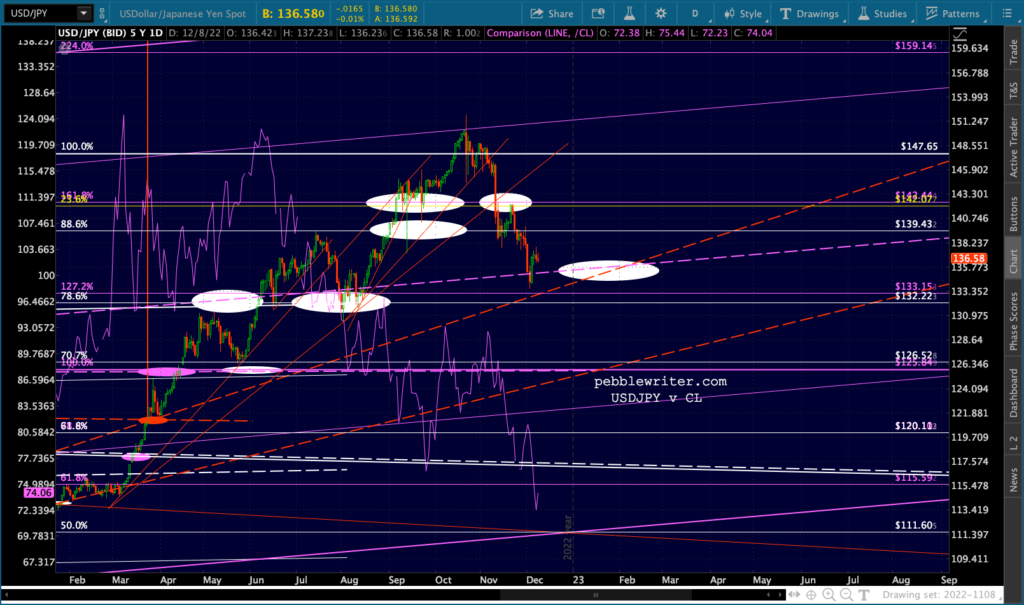The width and height of the screenshot is (1024, 605).
Task: Open the list menu icon at top right
Action: click(x=1006, y=13)
